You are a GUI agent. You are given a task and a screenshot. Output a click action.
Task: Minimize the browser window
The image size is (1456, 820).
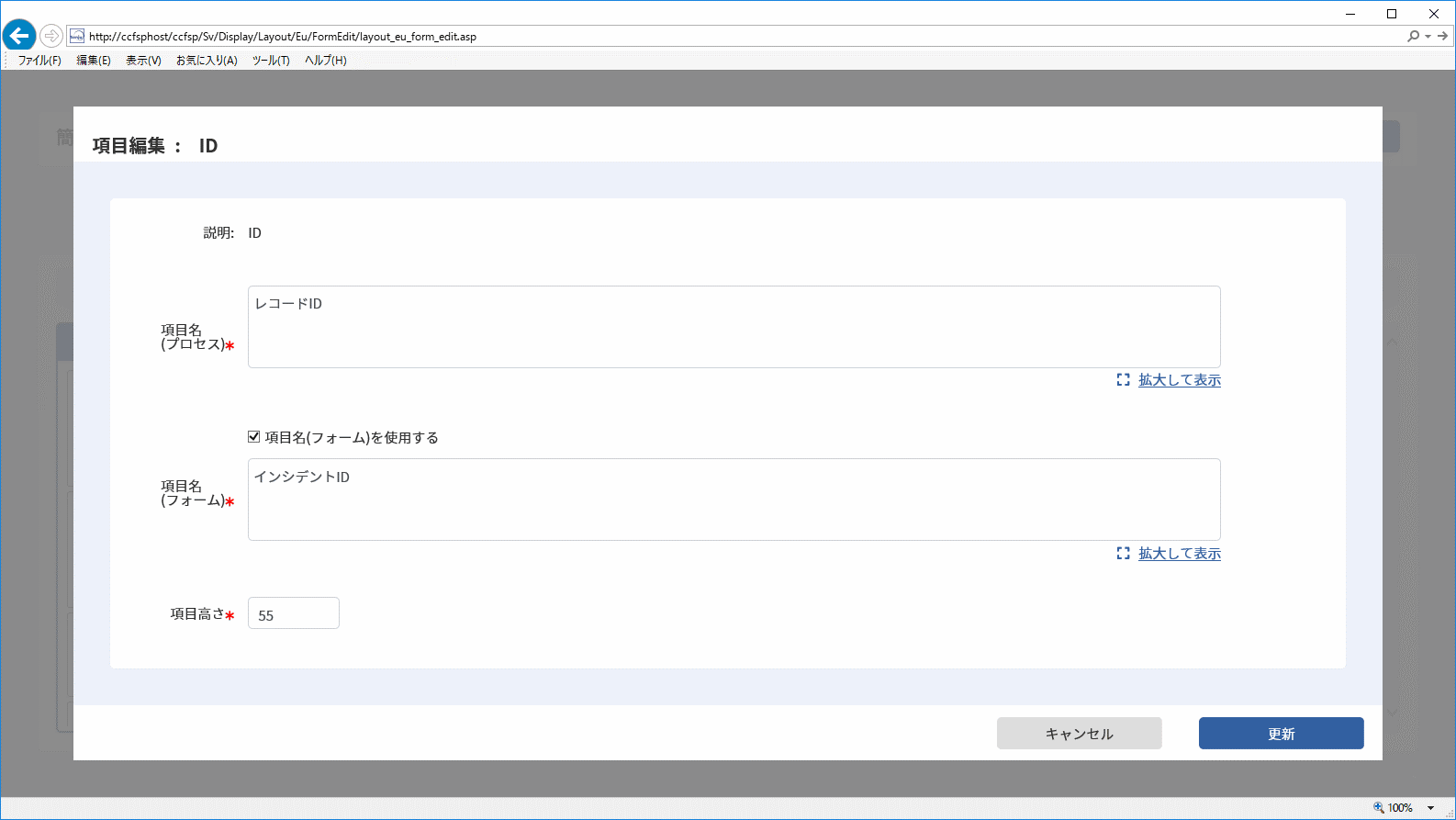[x=1350, y=14]
